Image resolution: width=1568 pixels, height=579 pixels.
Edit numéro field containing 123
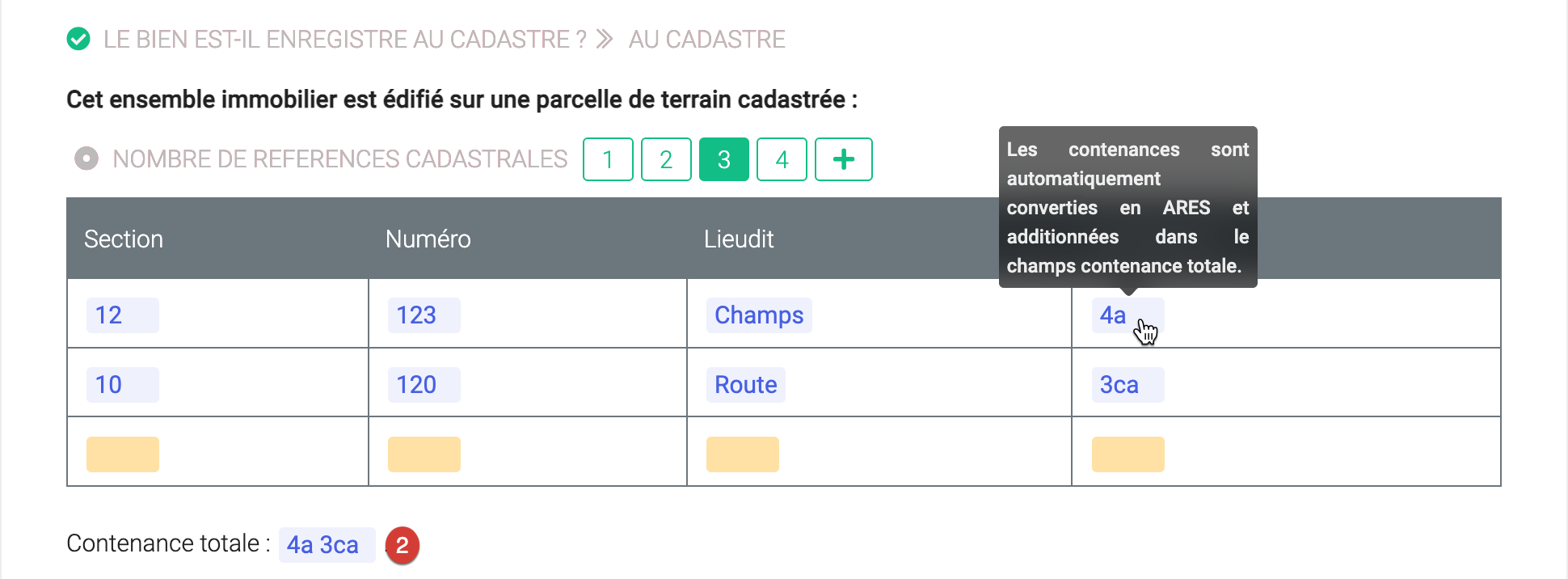tap(424, 315)
